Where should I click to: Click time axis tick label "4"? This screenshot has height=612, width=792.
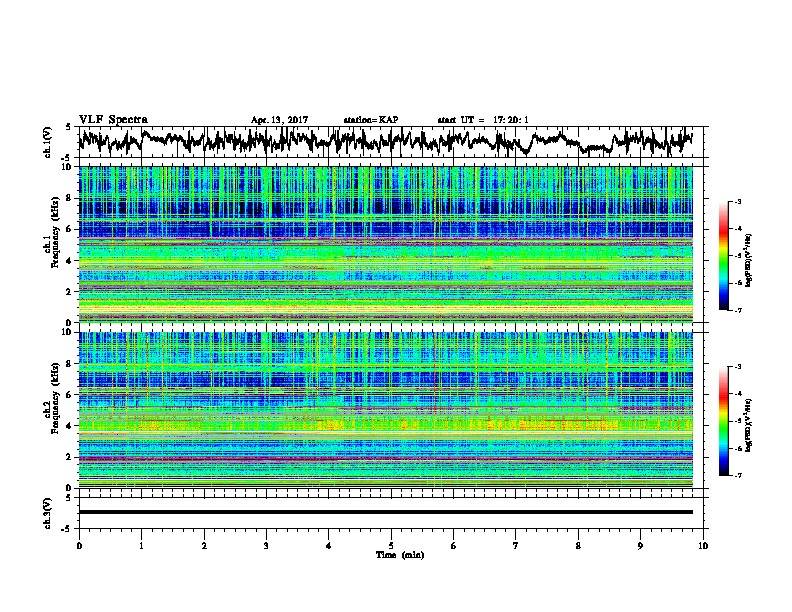[x=329, y=546]
